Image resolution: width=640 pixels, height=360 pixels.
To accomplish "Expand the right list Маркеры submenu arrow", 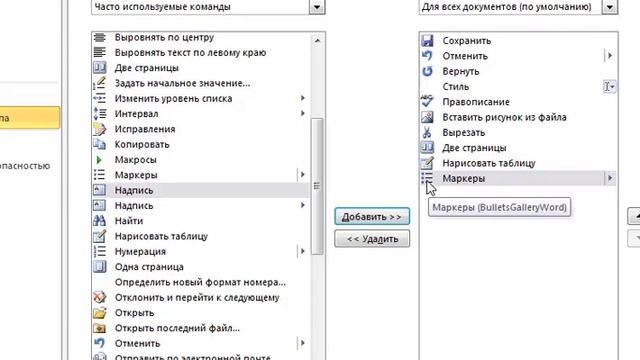I will coord(610,178).
